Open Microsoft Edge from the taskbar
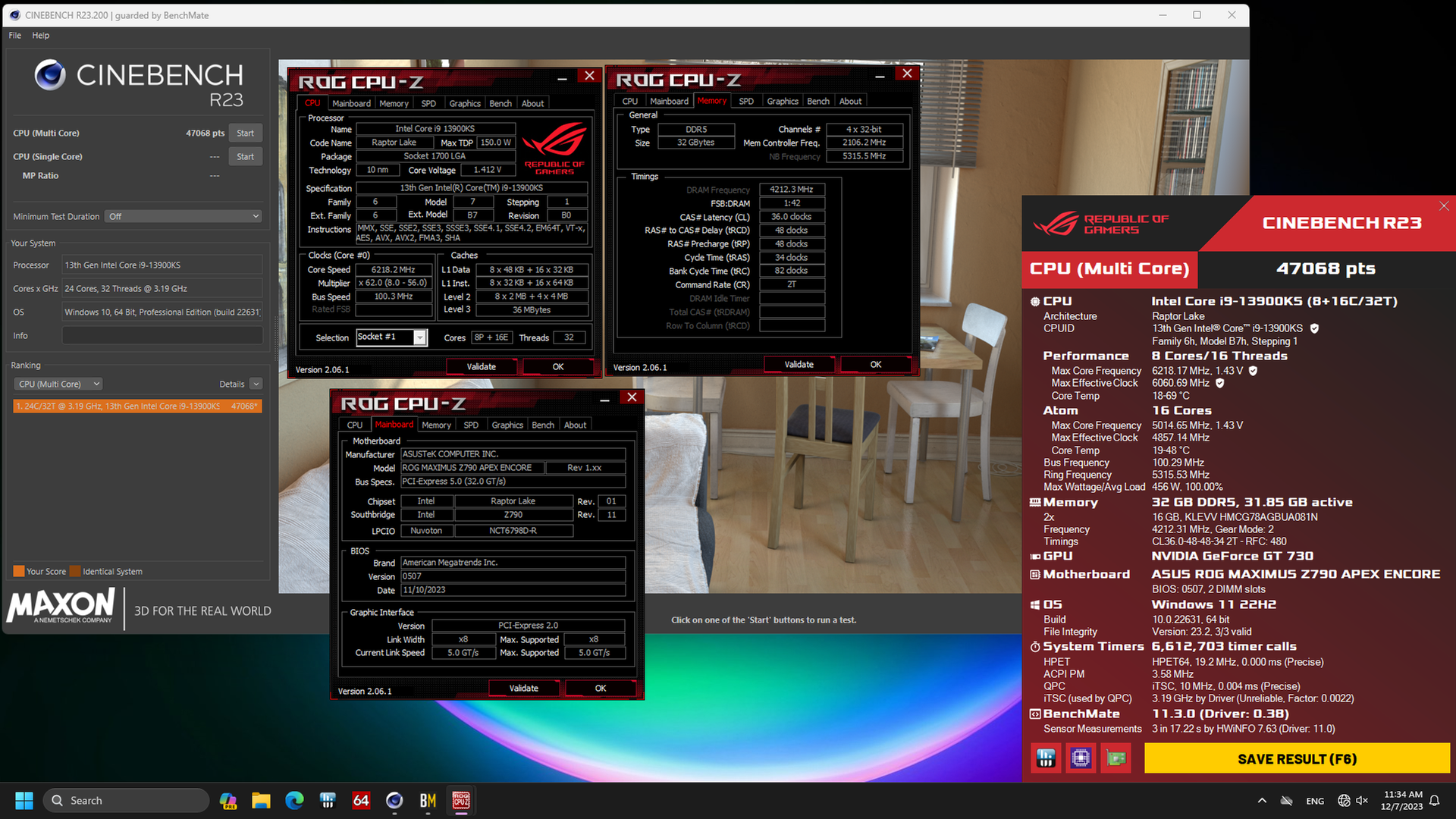 pos(294,800)
